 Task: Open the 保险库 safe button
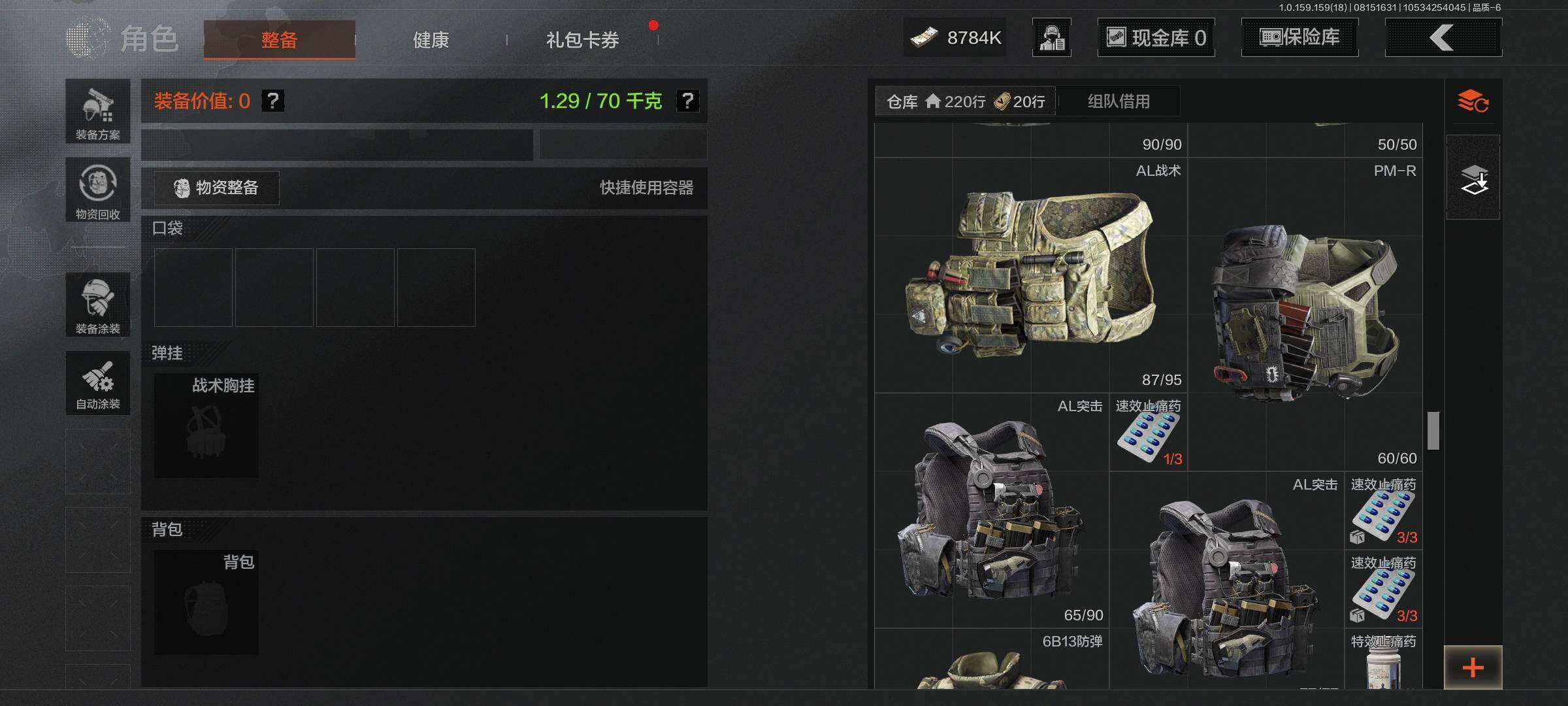pos(1299,37)
